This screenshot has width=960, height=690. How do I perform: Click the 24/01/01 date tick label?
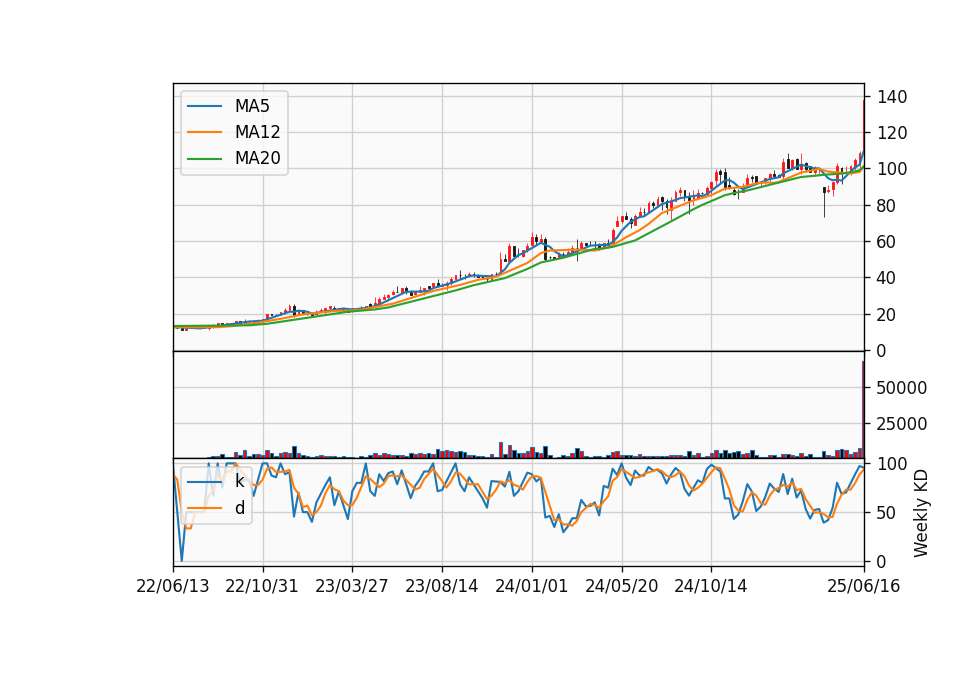point(531,586)
